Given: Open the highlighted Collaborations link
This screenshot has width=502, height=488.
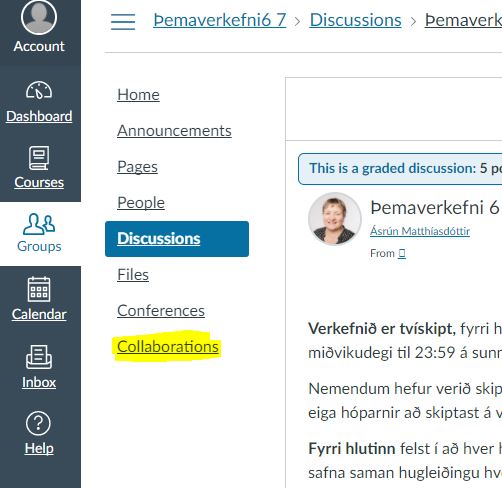Looking at the screenshot, I should coord(168,347).
